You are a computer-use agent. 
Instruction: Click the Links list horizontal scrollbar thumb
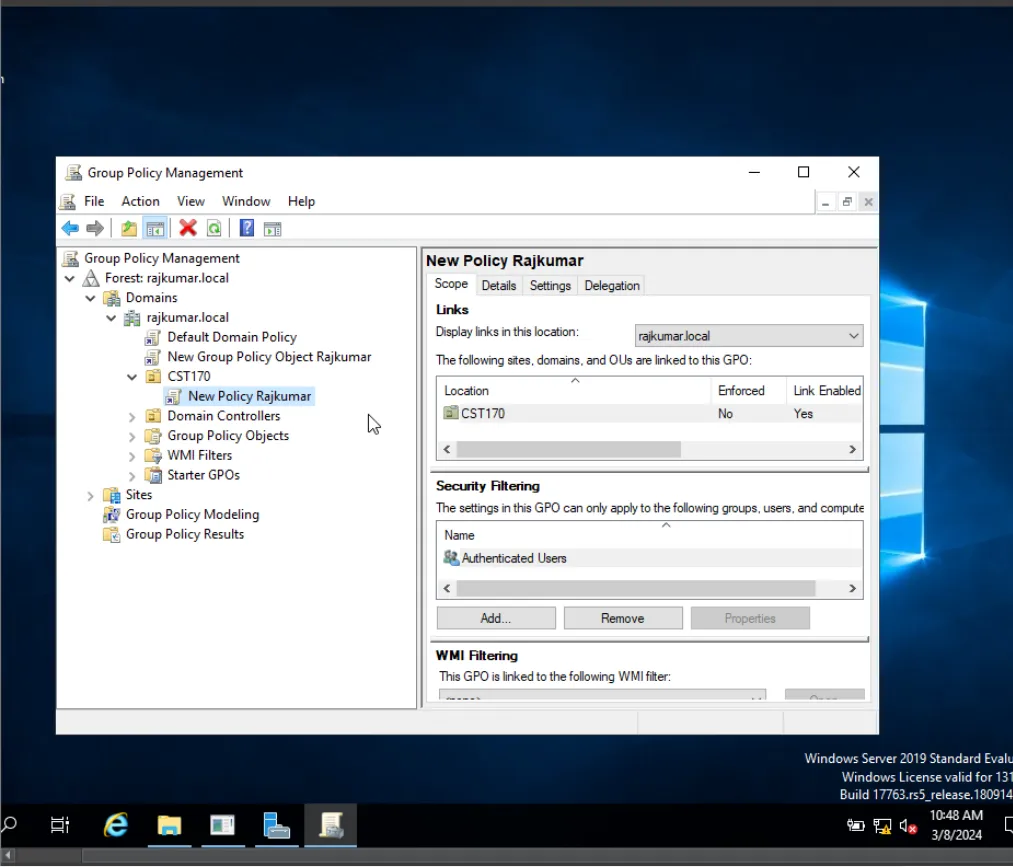point(569,449)
